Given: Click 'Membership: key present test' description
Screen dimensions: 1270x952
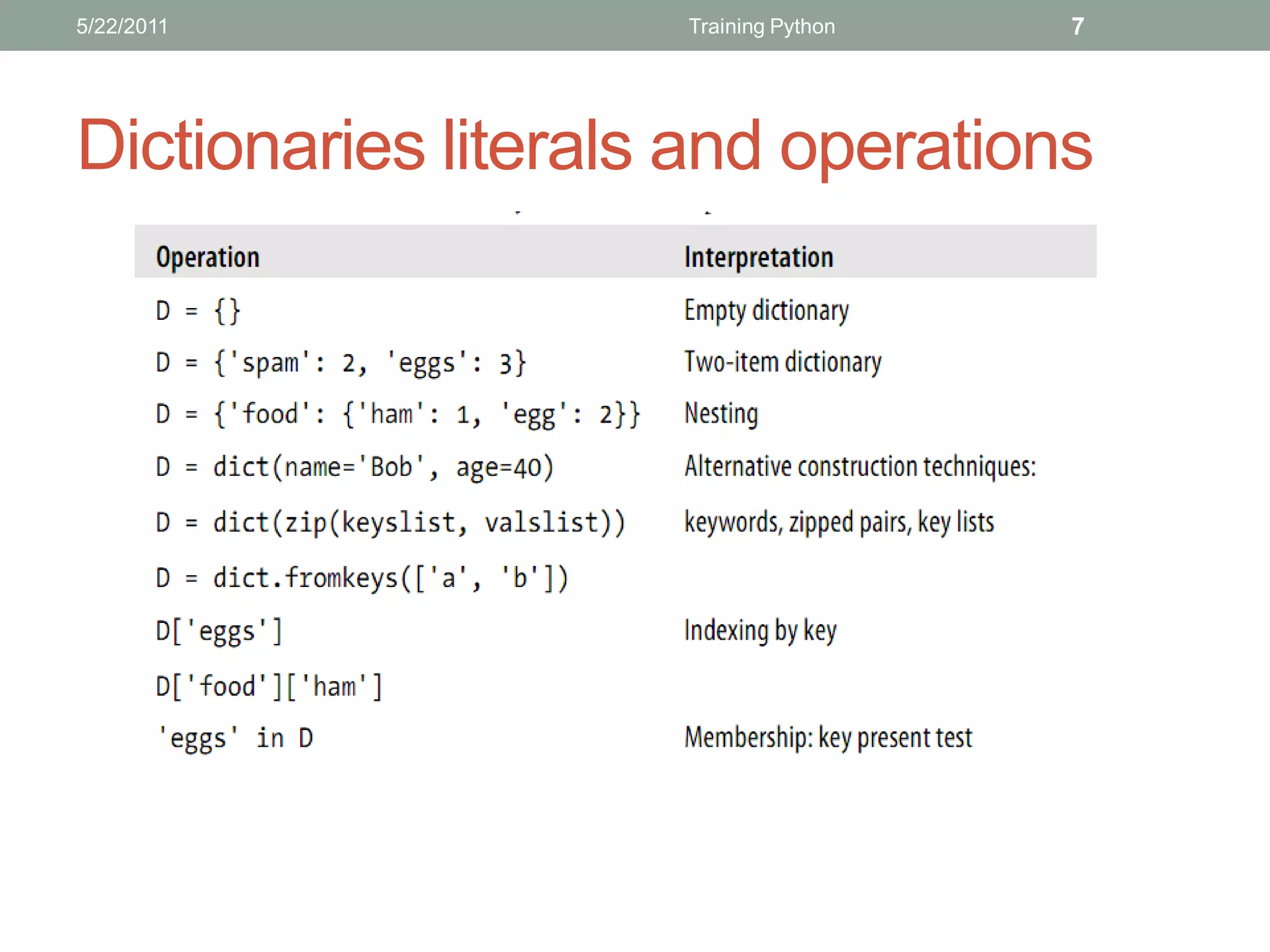Looking at the screenshot, I should coord(828,738).
